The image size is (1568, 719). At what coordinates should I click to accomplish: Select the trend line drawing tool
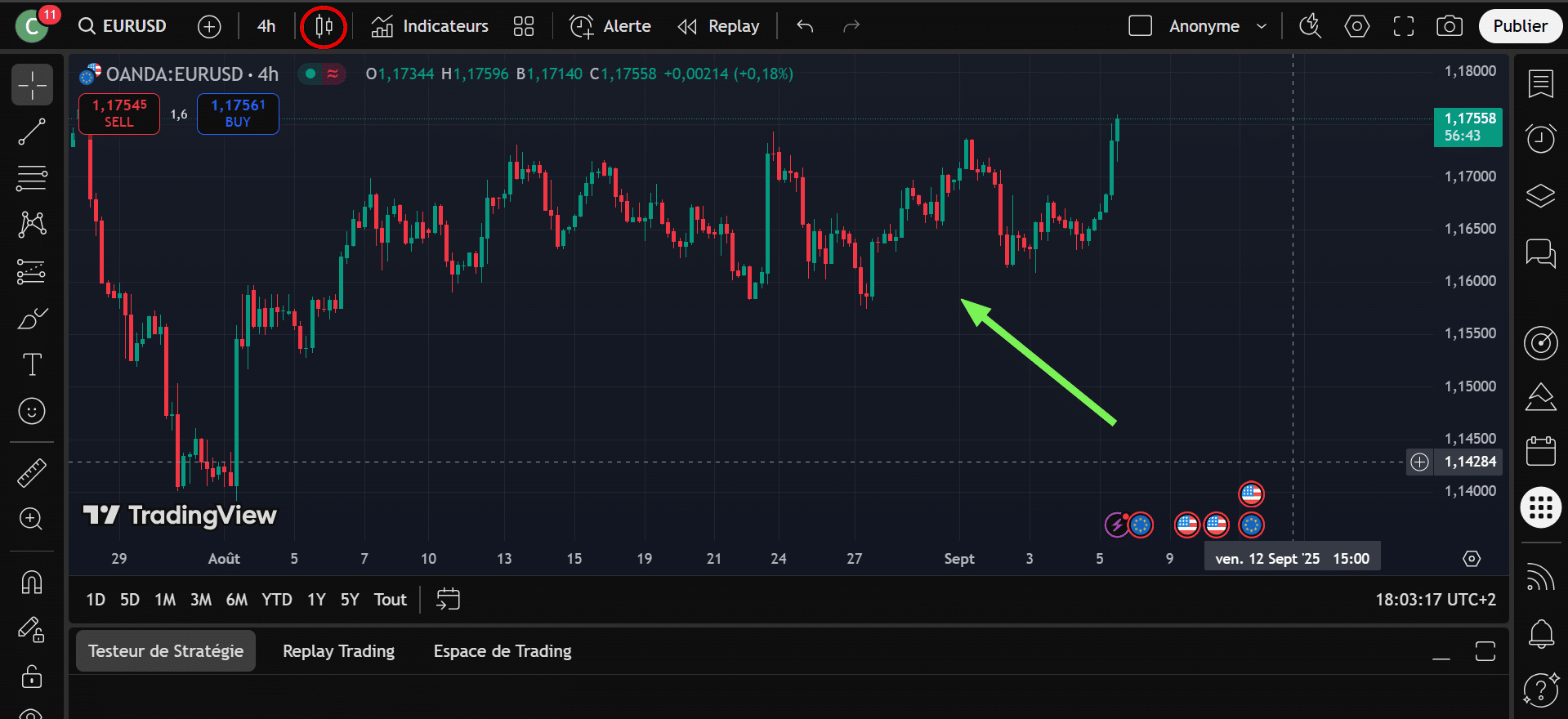point(32,132)
